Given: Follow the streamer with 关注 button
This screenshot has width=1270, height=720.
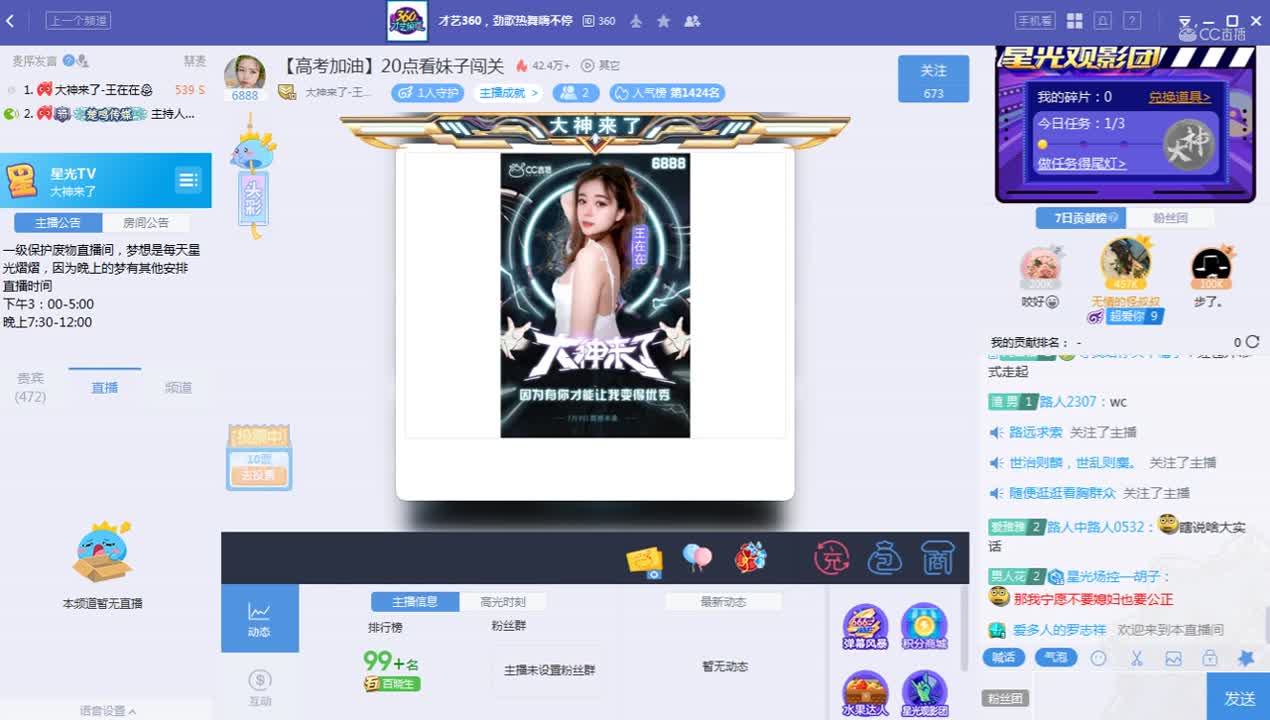Looking at the screenshot, I should (x=933, y=79).
